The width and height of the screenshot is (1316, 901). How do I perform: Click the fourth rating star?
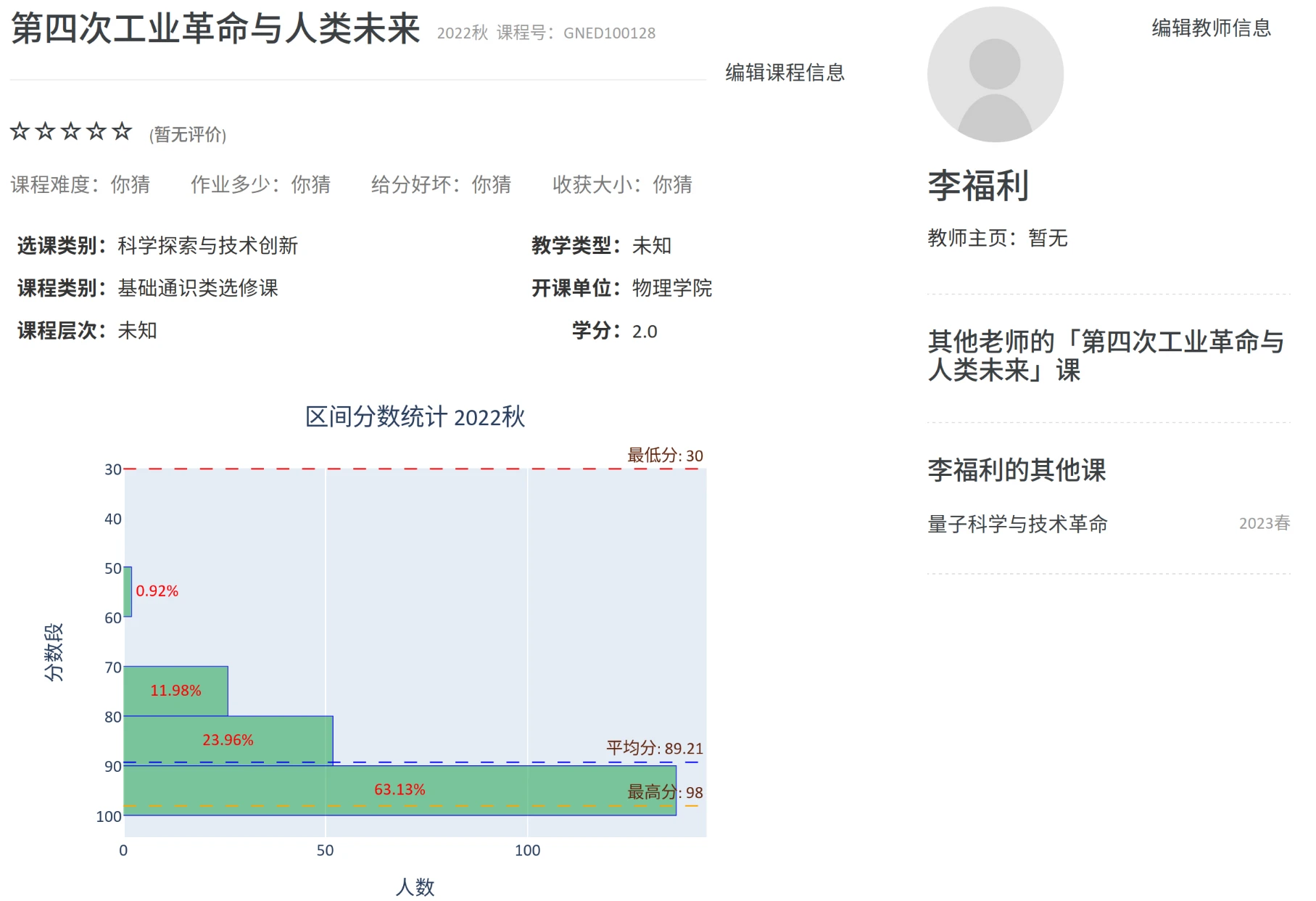(x=96, y=131)
